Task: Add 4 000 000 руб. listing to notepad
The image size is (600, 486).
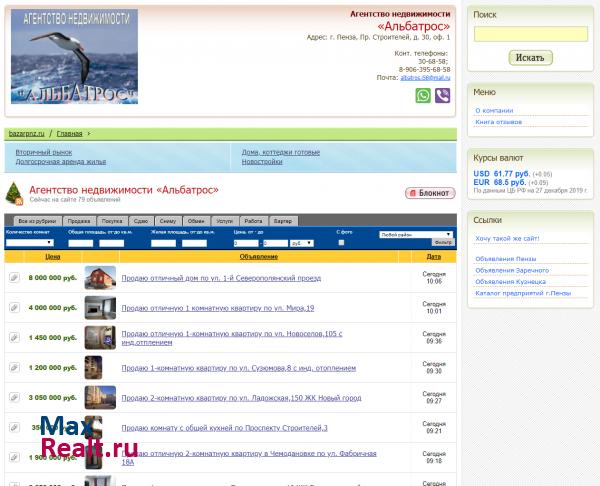Action: coord(14,307)
